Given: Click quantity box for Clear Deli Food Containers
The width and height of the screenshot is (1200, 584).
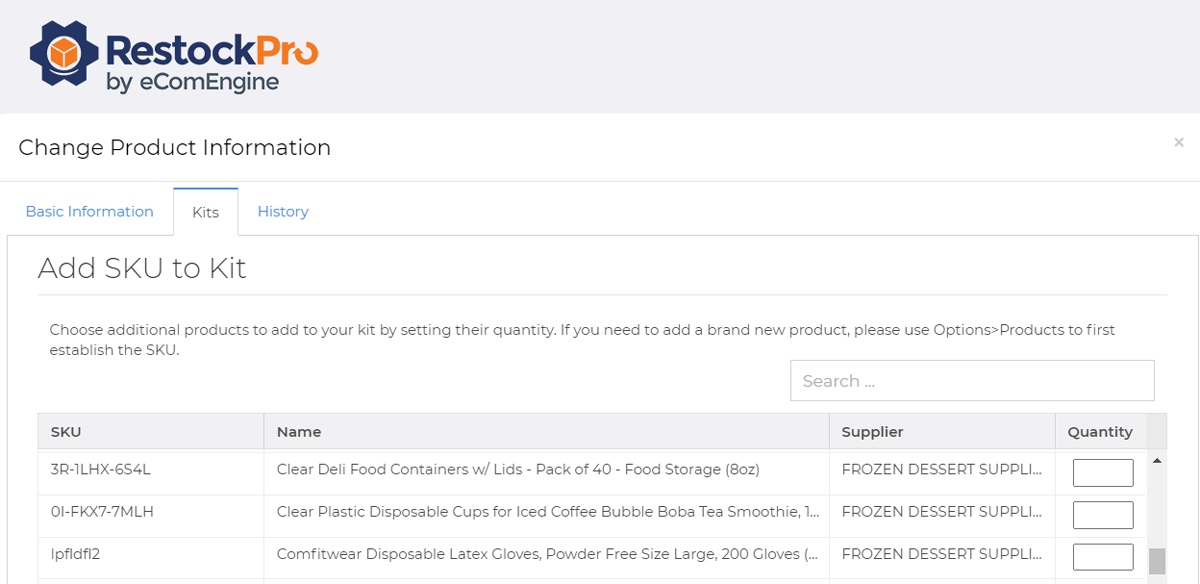Looking at the screenshot, I should pos(1103,473).
